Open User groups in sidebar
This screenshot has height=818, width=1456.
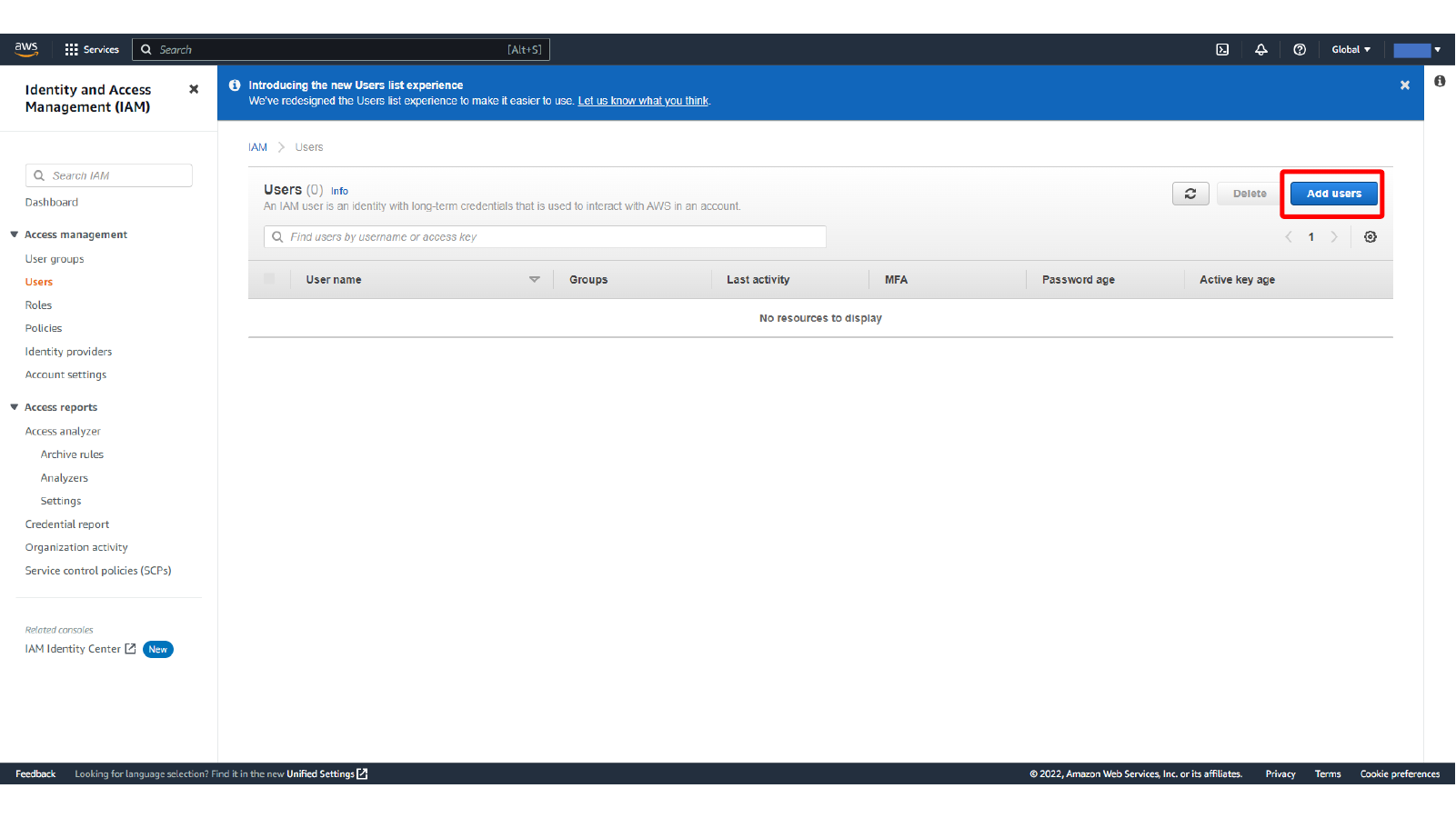click(x=55, y=259)
